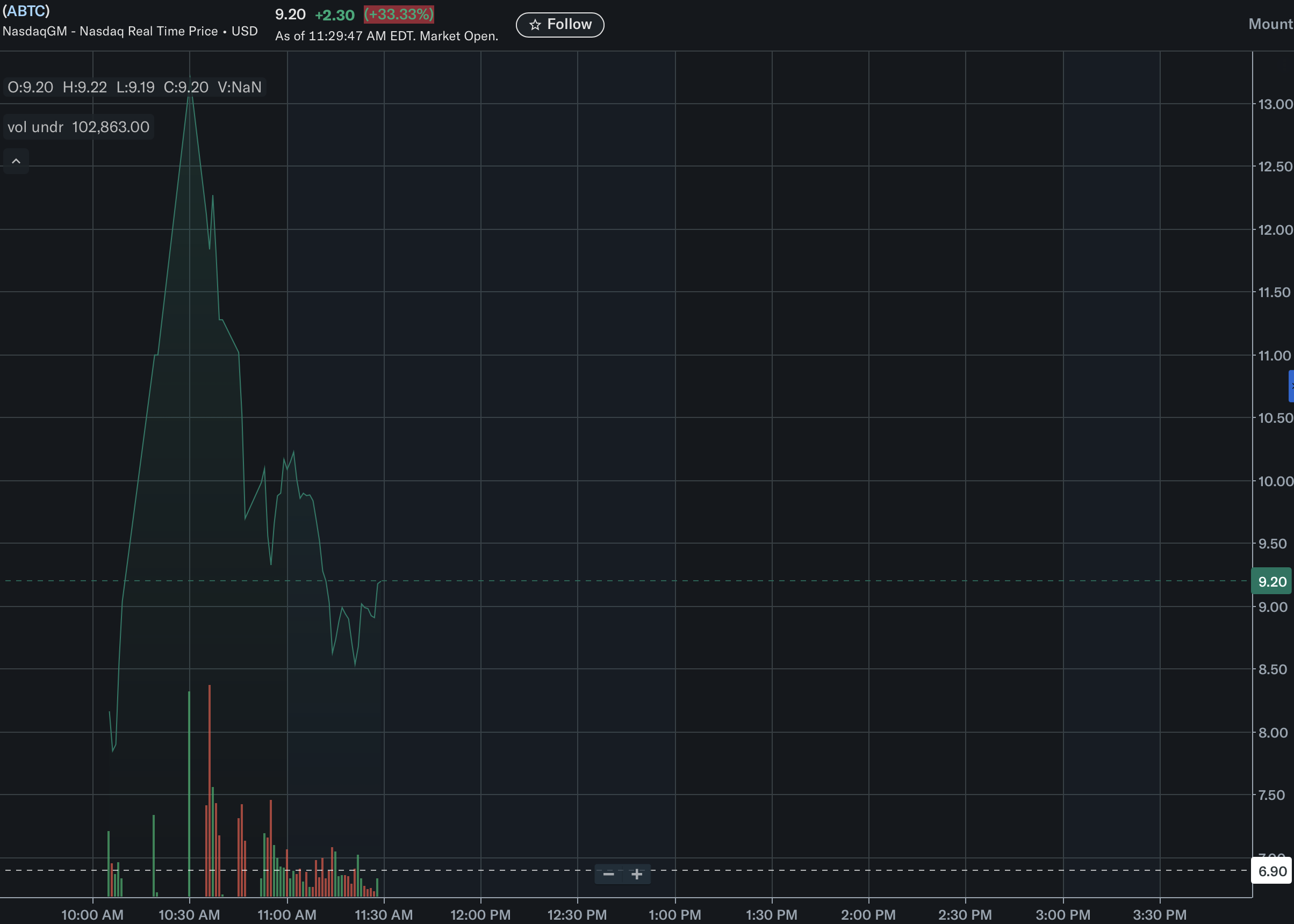The height and width of the screenshot is (924, 1294).
Task: Click the green 9.20 current price tag
Action: 1272,581
